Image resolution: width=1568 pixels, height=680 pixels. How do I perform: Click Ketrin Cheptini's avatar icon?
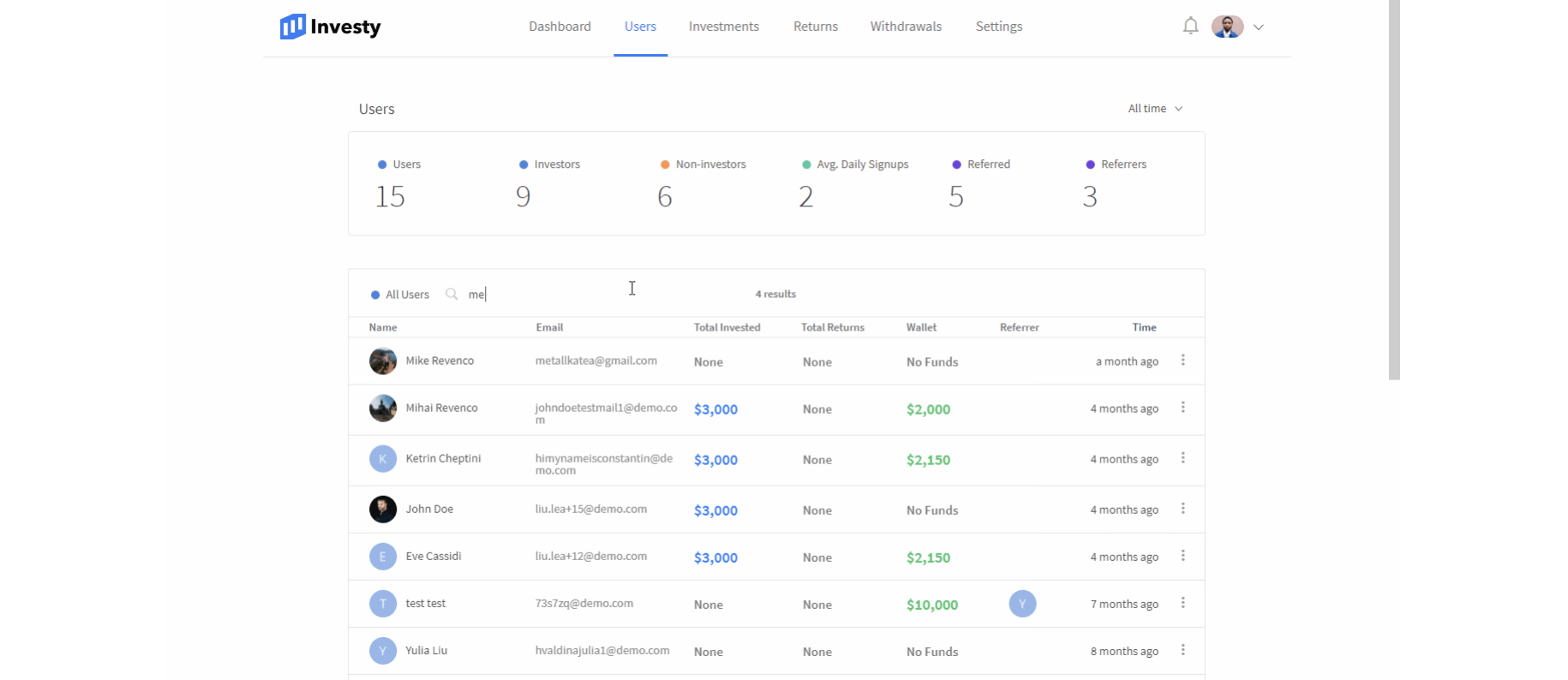click(x=383, y=459)
